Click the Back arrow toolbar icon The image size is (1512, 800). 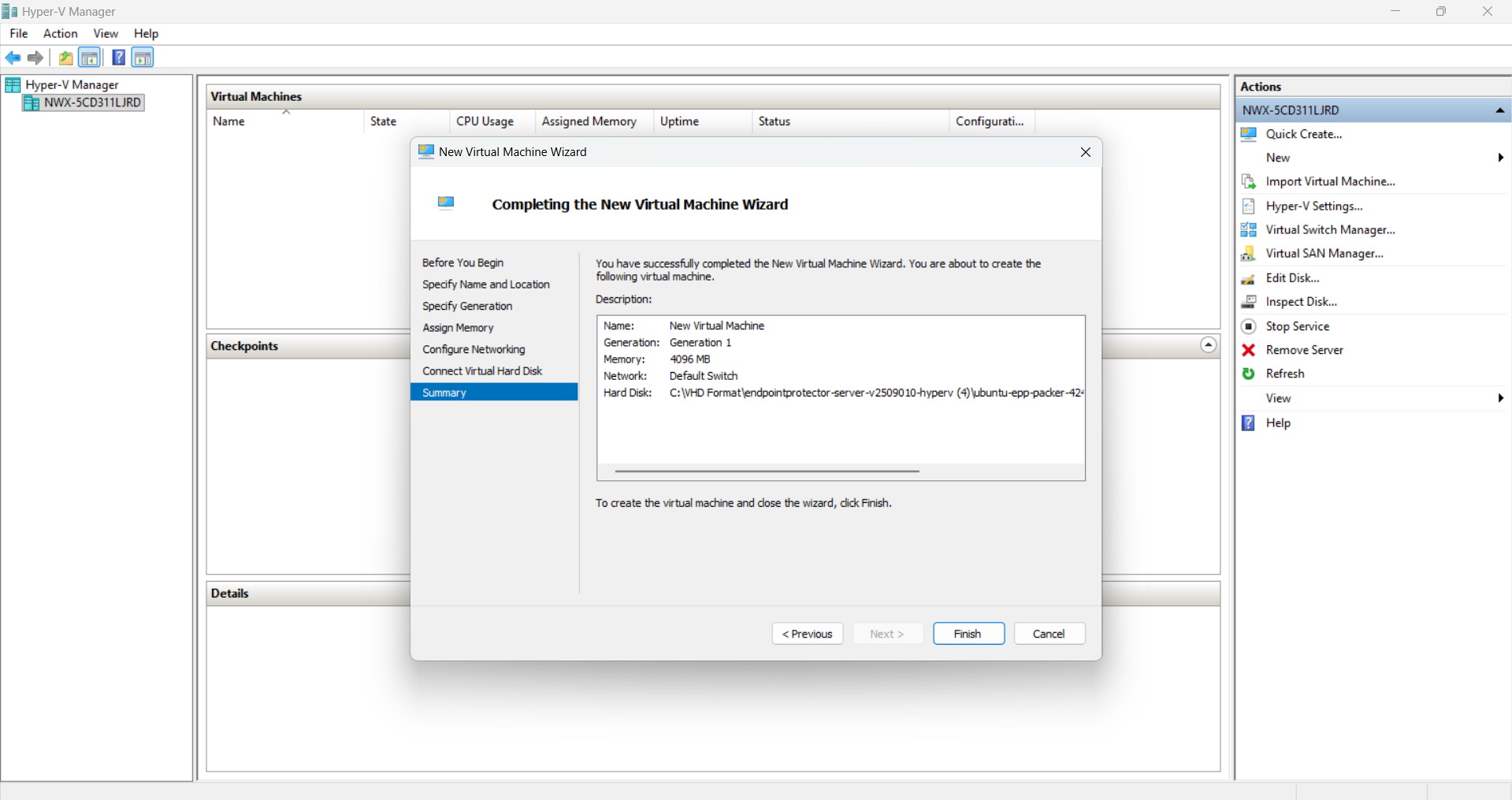(13, 58)
